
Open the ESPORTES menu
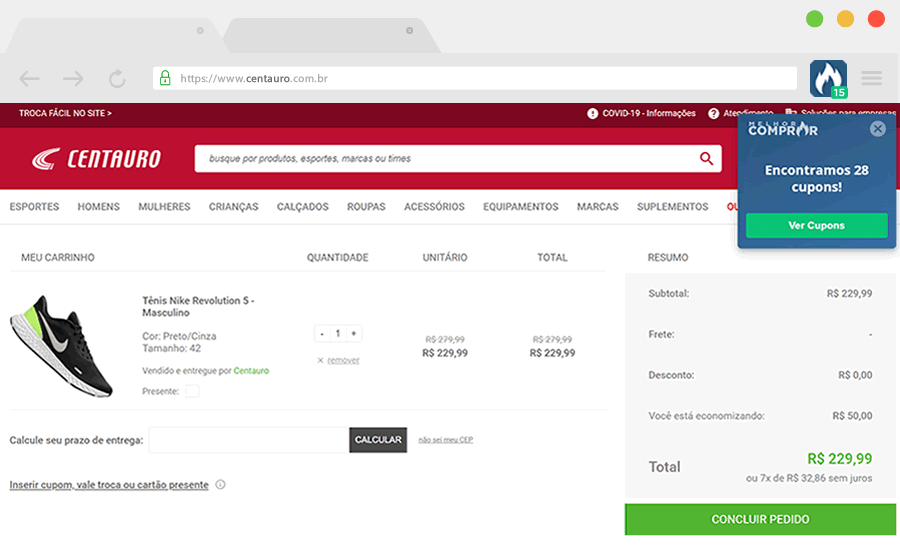point(34,207)
